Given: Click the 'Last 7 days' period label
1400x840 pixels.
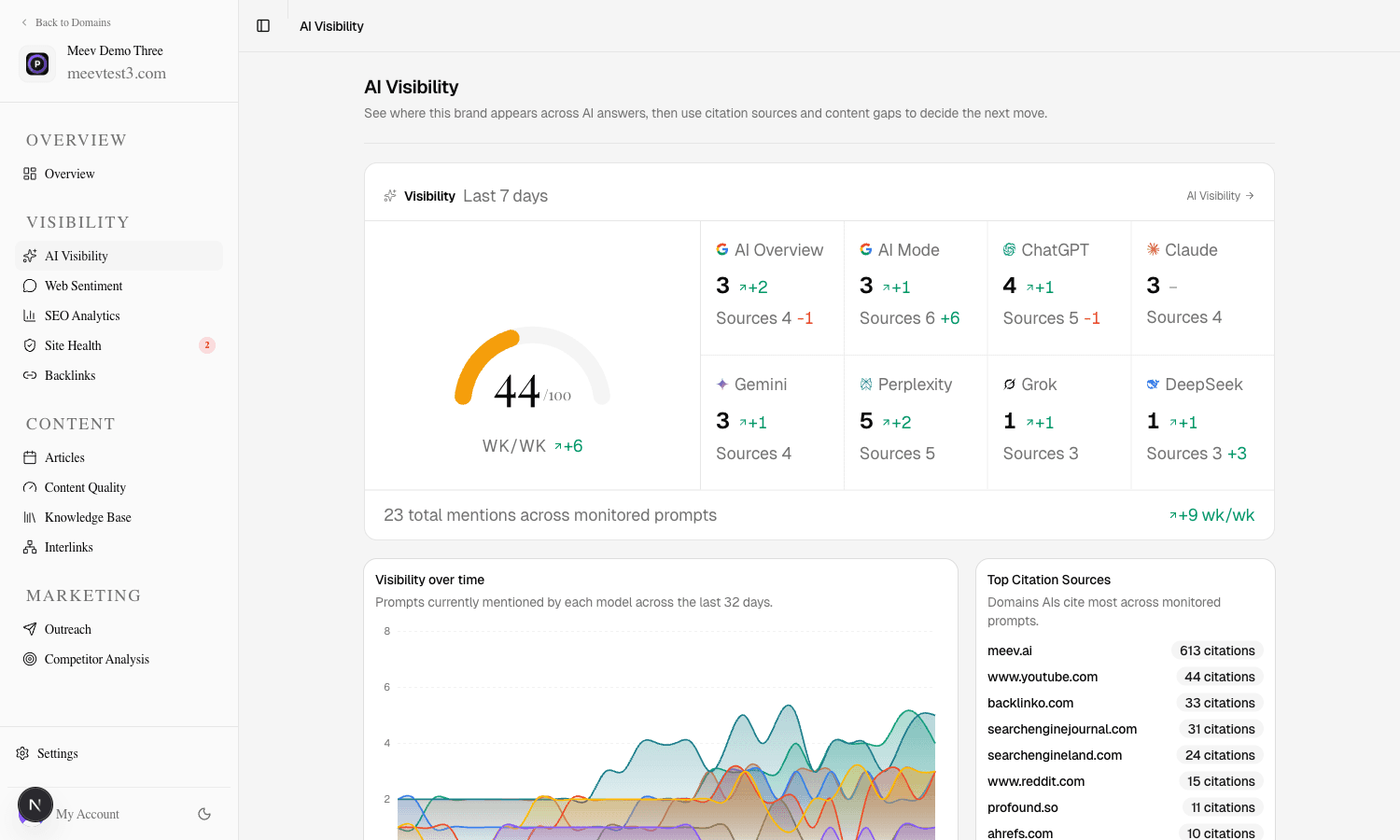Looking at the screenshot, I should click(505, 196).
